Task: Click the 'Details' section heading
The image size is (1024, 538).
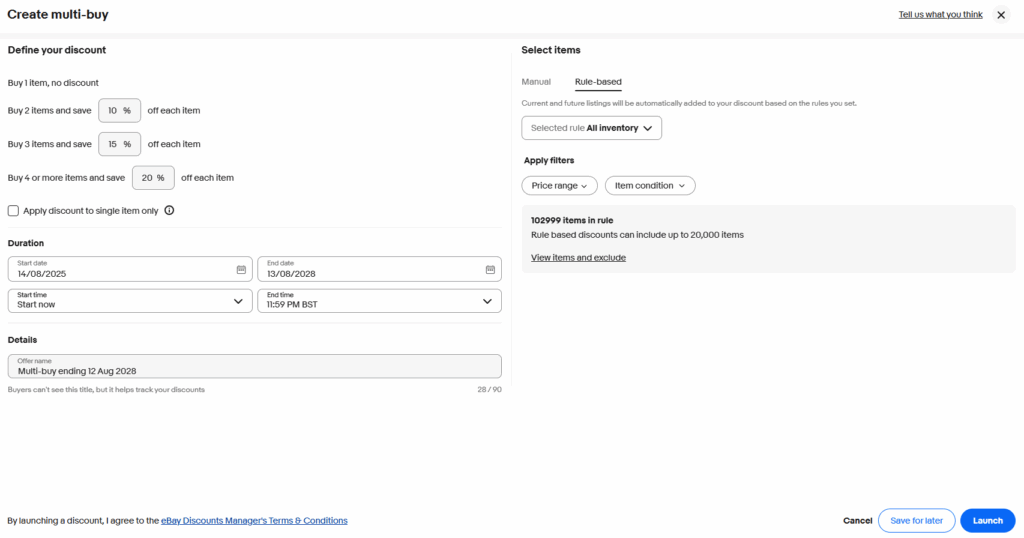Action: point(22,340)
